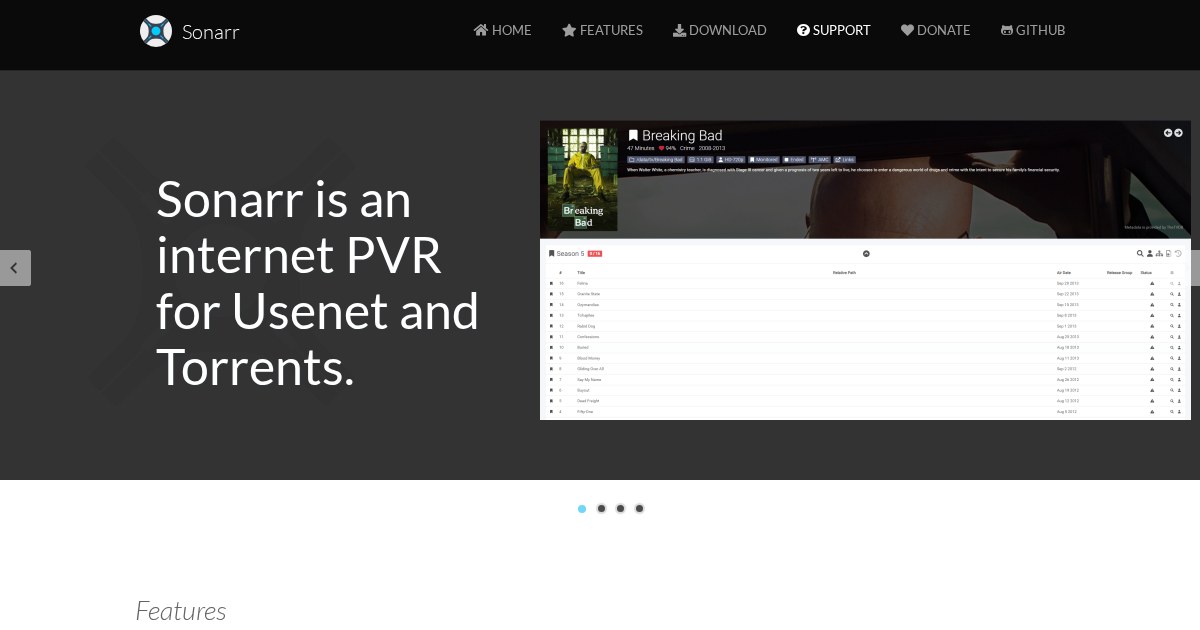1200x630 pixels.
Task: Open the Donate nav link
Action: tap(936, 30)
